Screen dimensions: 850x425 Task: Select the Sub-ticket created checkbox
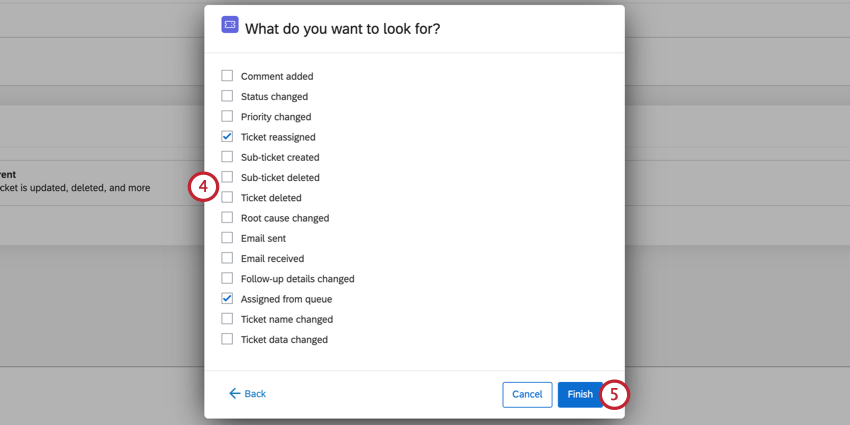227,157
